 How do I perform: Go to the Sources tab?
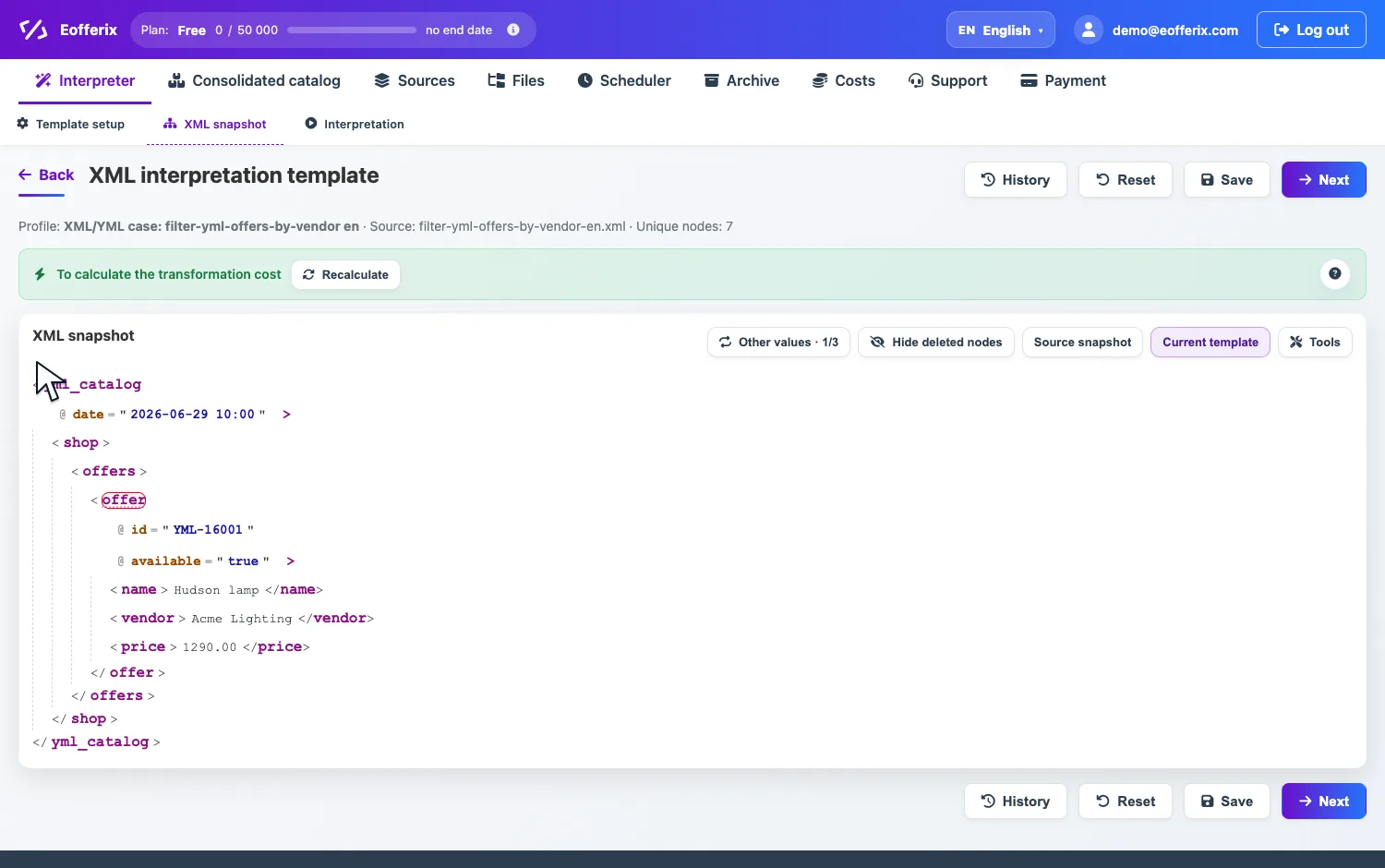415,80
